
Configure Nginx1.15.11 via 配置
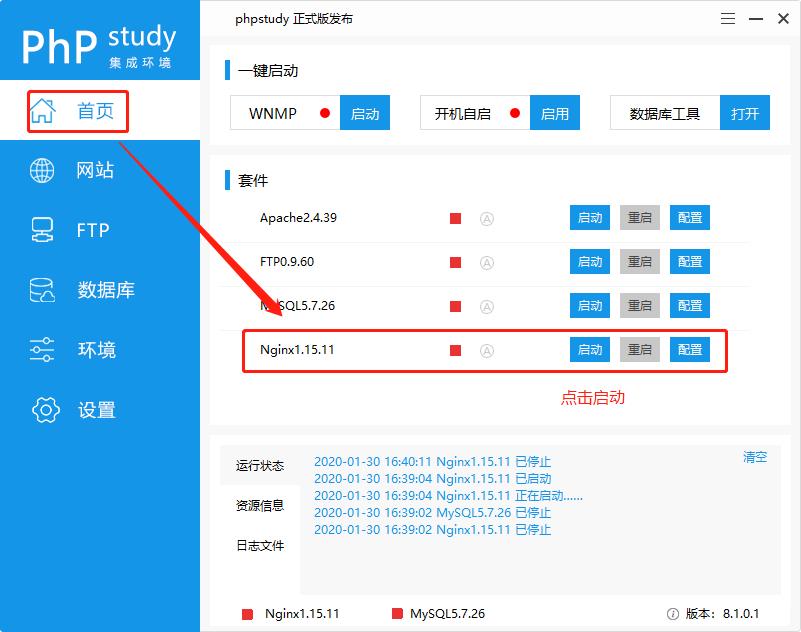click(690, 349)
